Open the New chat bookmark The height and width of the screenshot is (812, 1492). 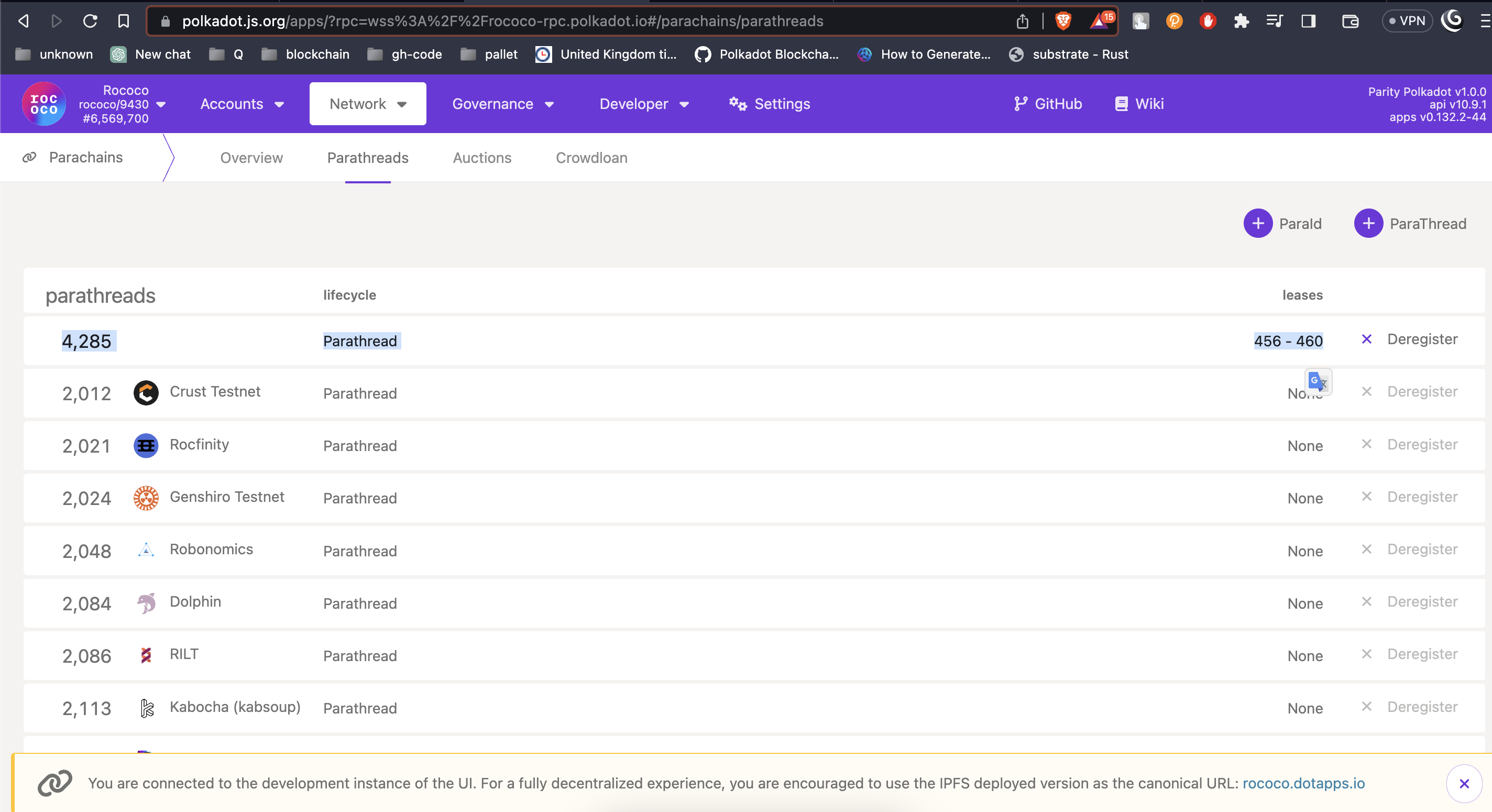[151, 54]
